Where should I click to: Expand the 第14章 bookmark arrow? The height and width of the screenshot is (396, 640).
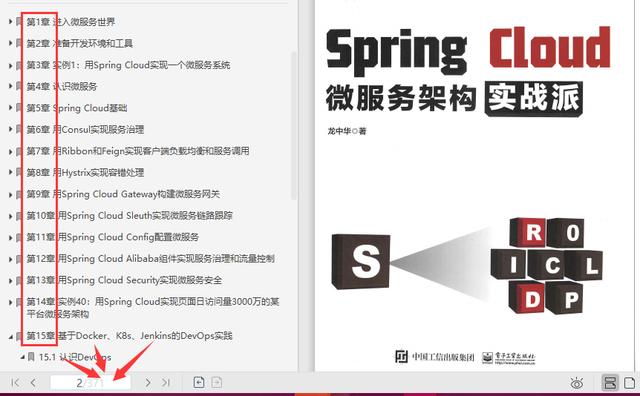tap(11, 302)
